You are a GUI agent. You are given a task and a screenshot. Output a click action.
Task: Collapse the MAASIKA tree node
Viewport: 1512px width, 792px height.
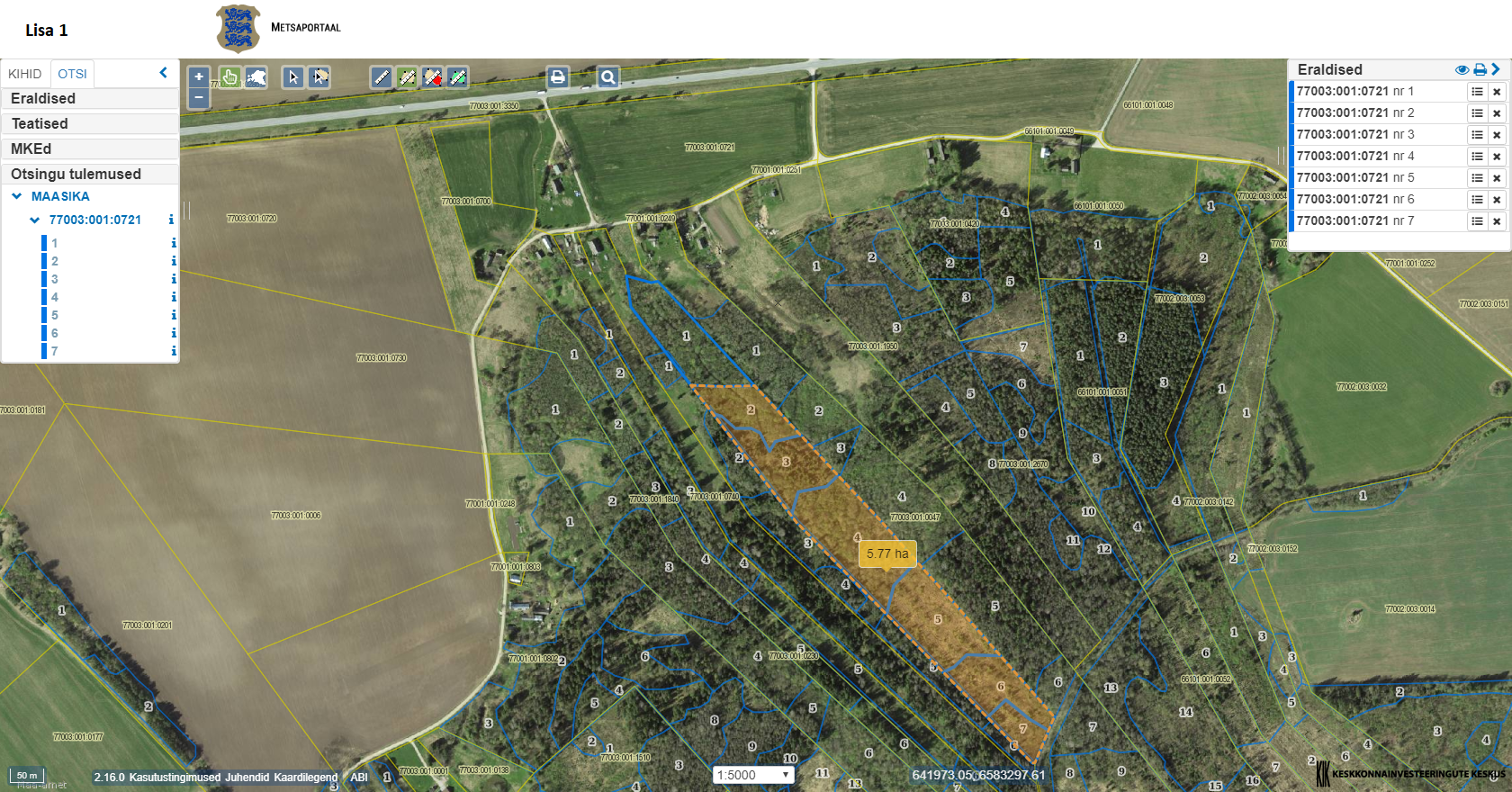17,196
